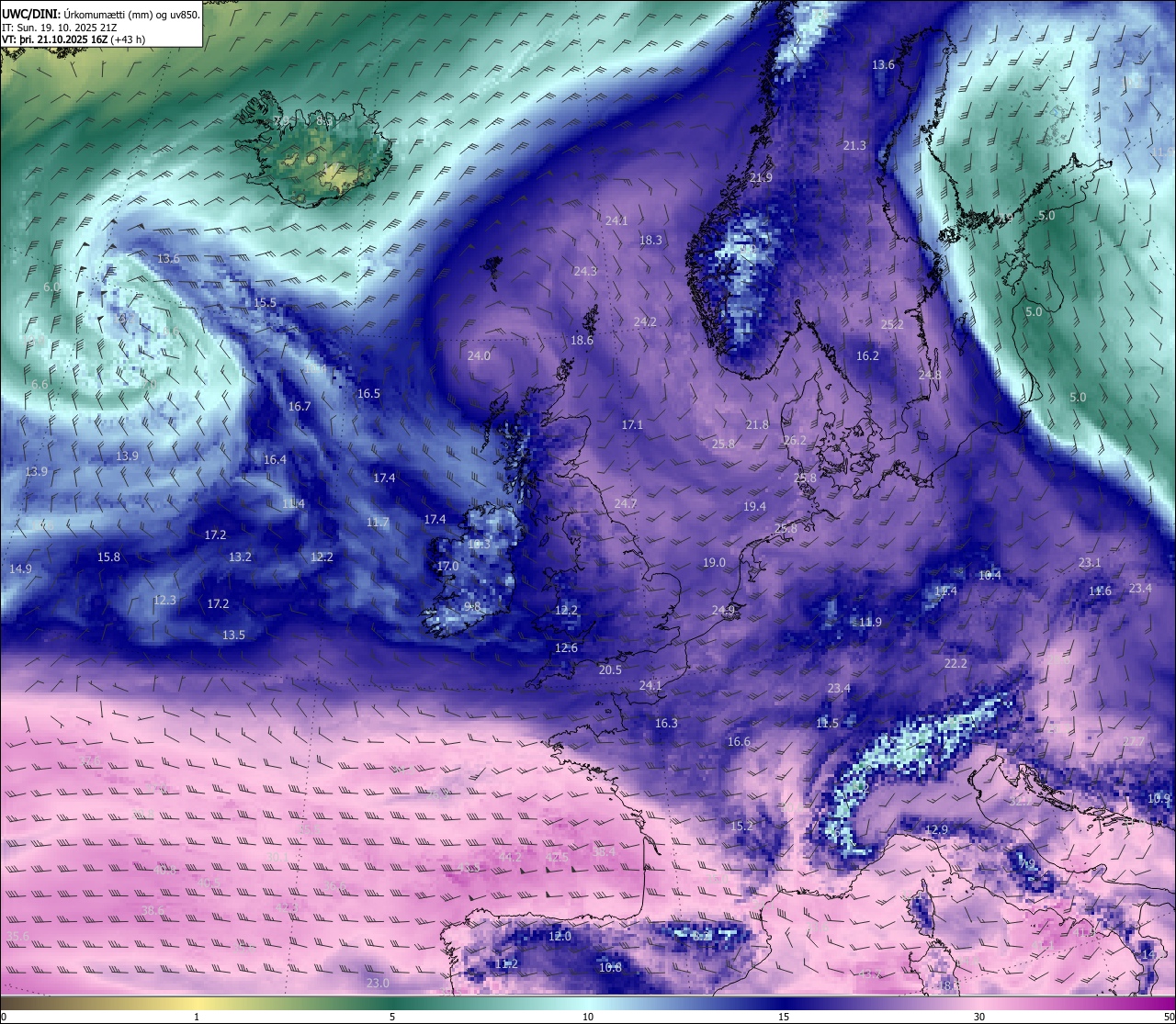Select the IT: Sun. 19. 10. 2025 21Z line

coord(58,27)
